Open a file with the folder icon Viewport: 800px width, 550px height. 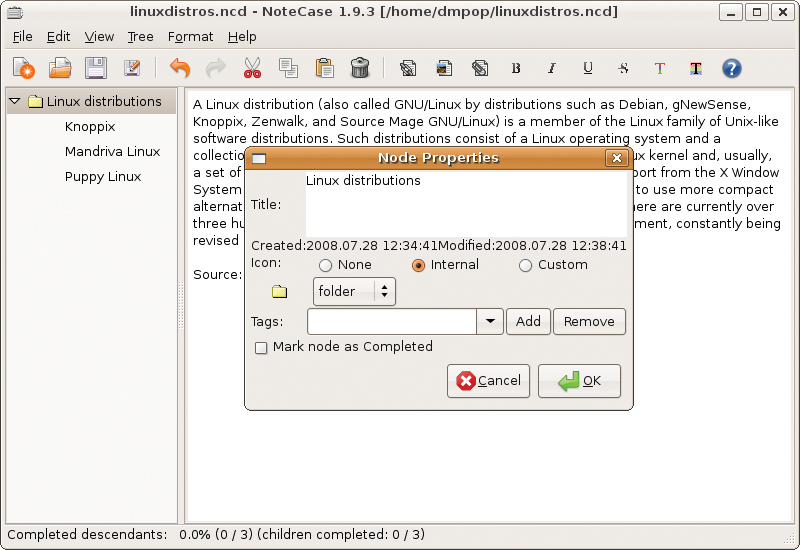60,68
